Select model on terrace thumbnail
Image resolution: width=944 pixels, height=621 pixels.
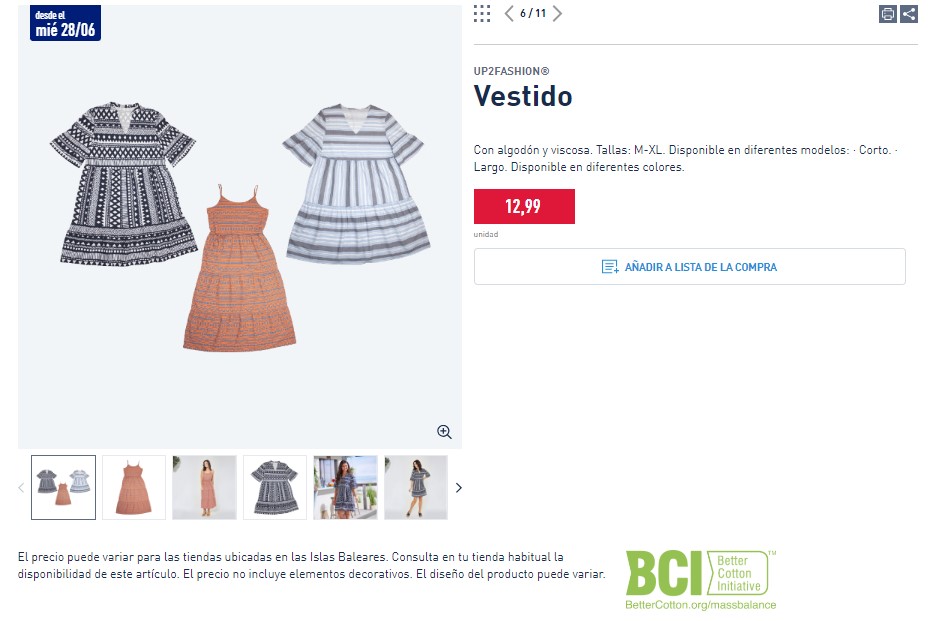pos(346,487)
